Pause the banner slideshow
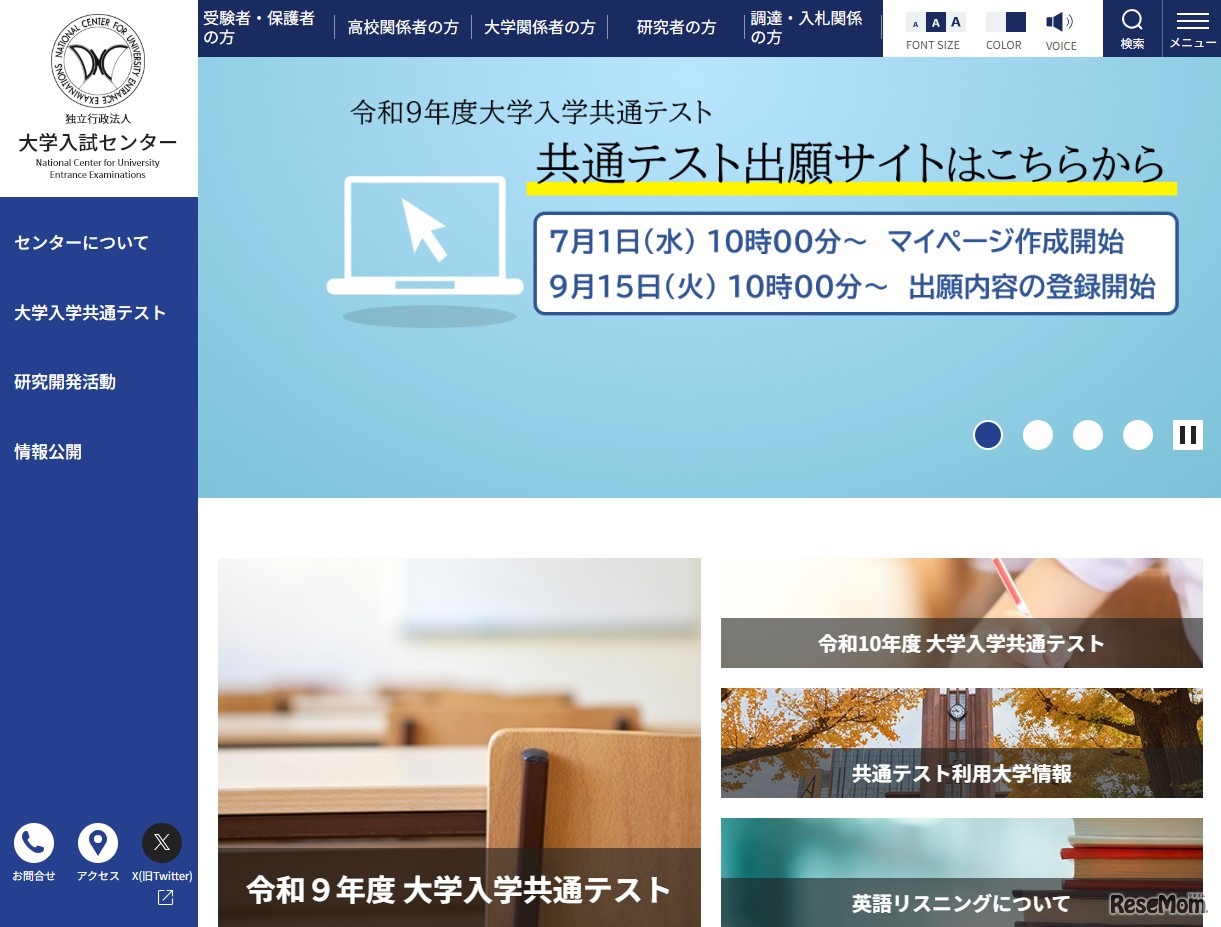Screen dimensions: 1221x927 coord(1188,435)
